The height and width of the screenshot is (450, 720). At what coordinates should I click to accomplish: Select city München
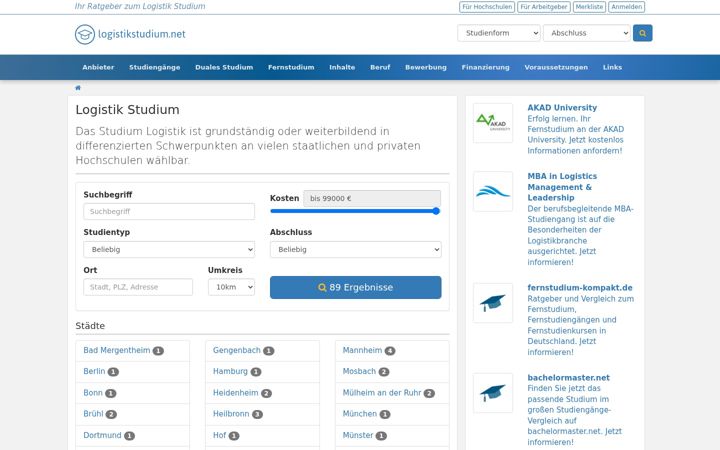coord(360,414)
